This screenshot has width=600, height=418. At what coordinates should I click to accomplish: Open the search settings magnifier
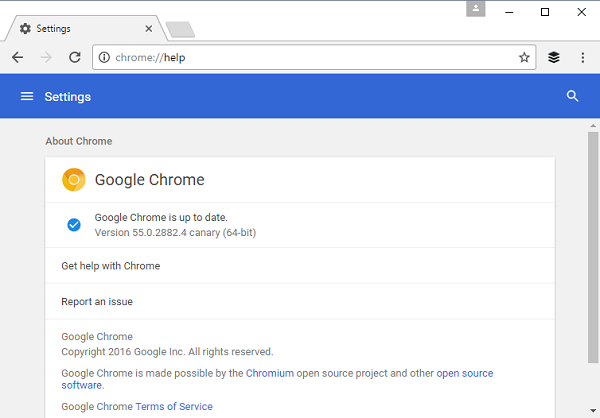(x=572, y=96)
